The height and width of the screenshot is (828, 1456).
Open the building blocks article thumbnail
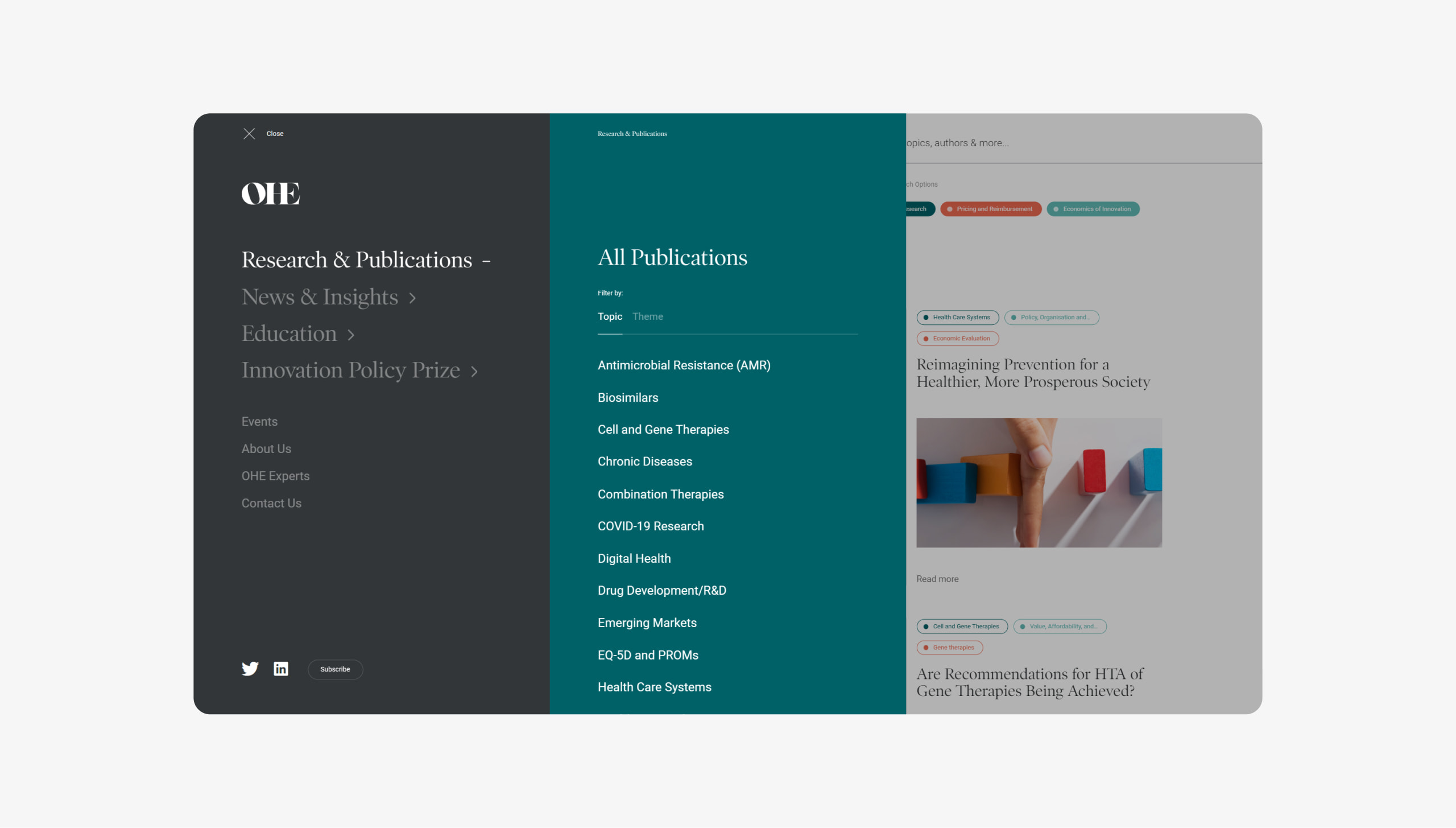tap(1039, 483)
